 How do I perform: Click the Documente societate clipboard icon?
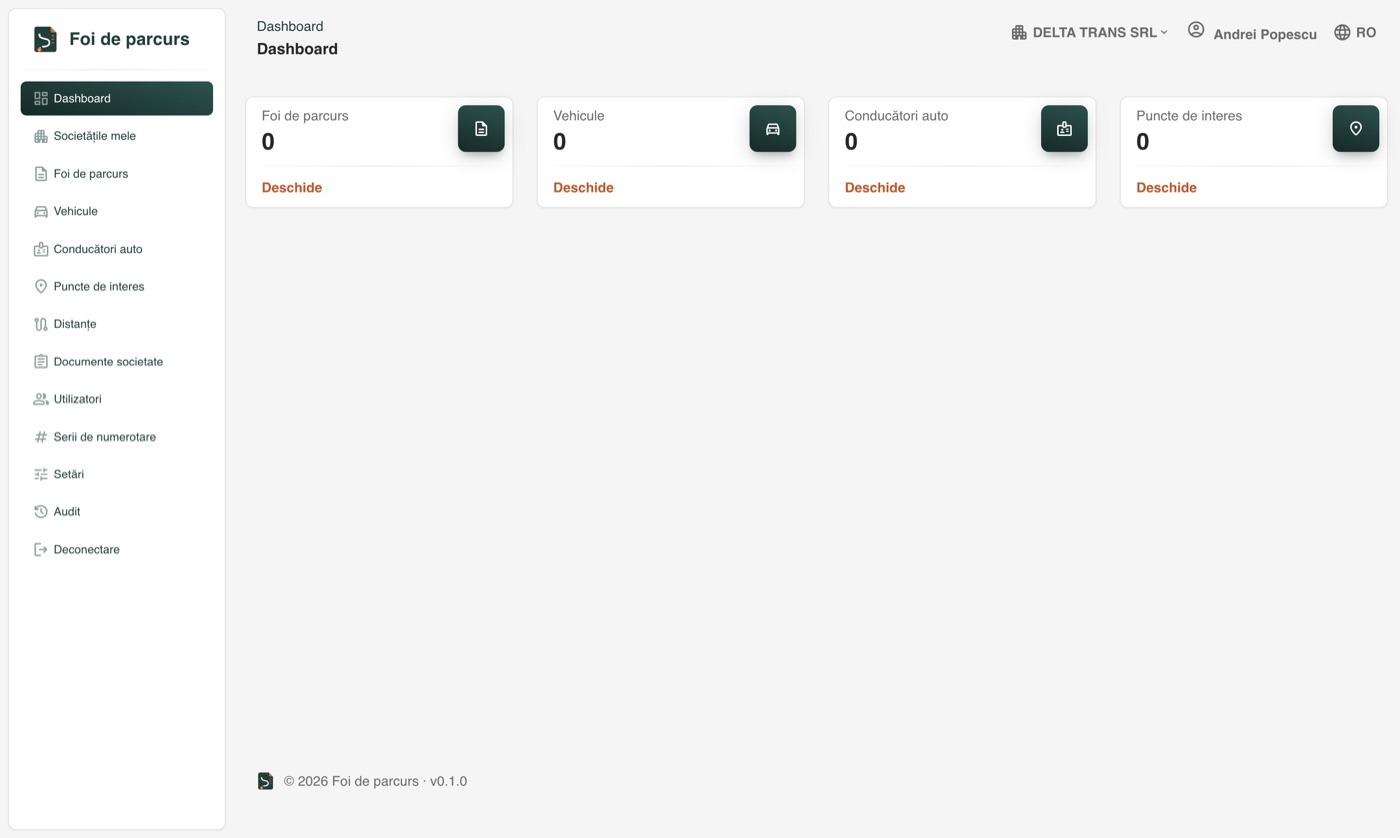[x=41, y=361]
